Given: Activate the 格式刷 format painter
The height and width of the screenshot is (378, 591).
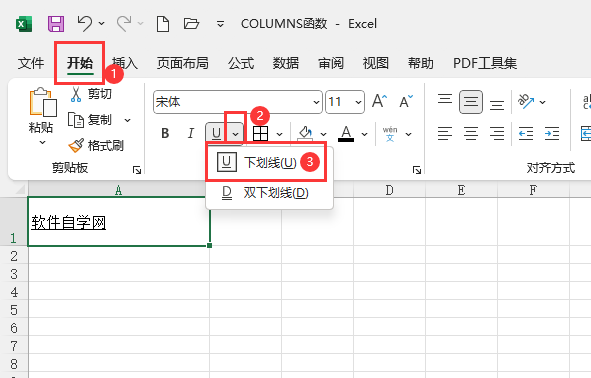Looking at the screenshot, I should point(96,145).
